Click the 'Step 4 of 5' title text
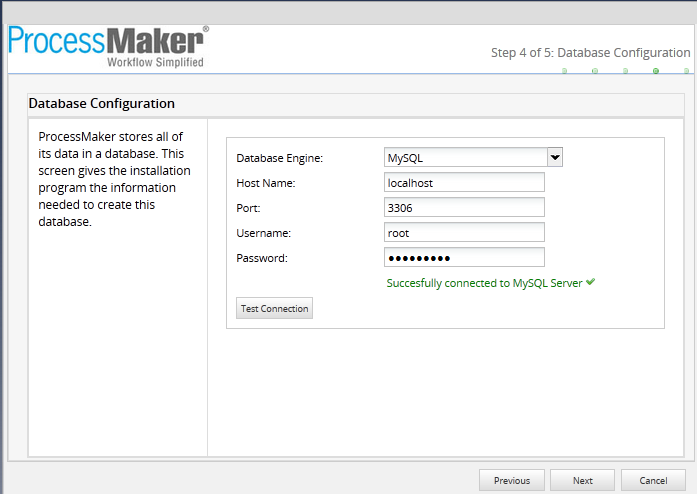697x494 pixels. coord(590,52)
